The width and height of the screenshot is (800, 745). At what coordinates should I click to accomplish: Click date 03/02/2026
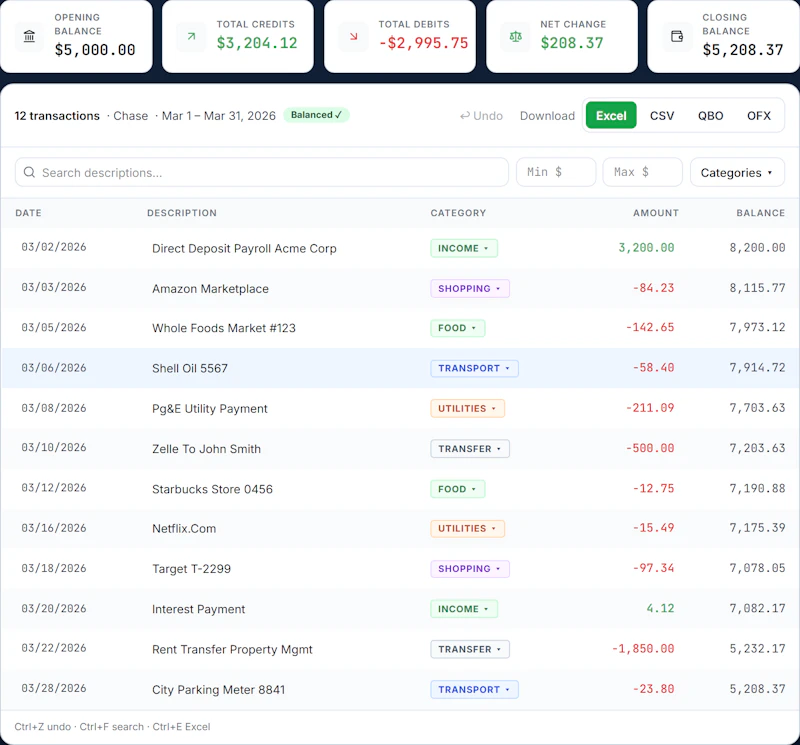pos(54,247)
